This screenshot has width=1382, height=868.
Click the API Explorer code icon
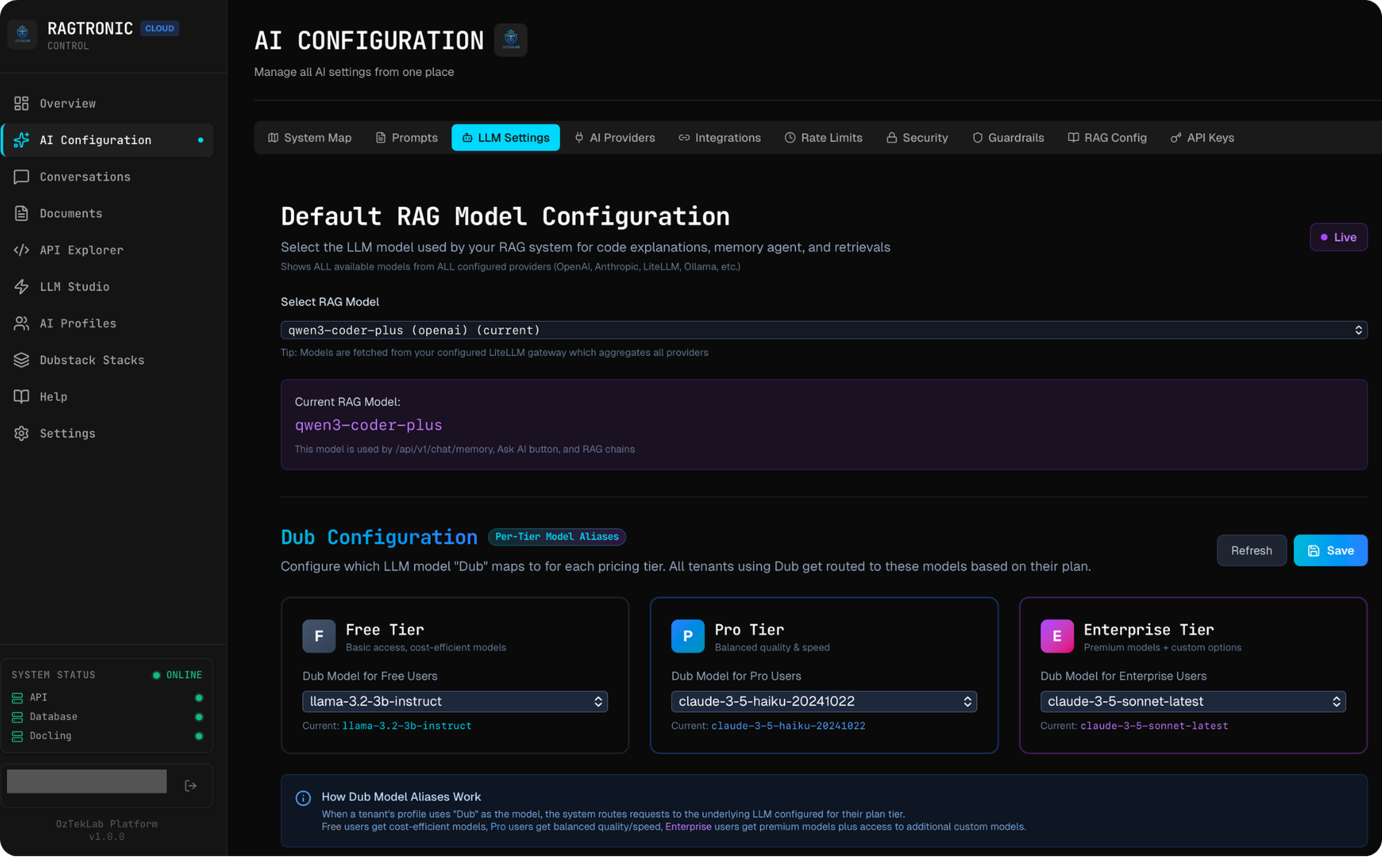(21, 250)
